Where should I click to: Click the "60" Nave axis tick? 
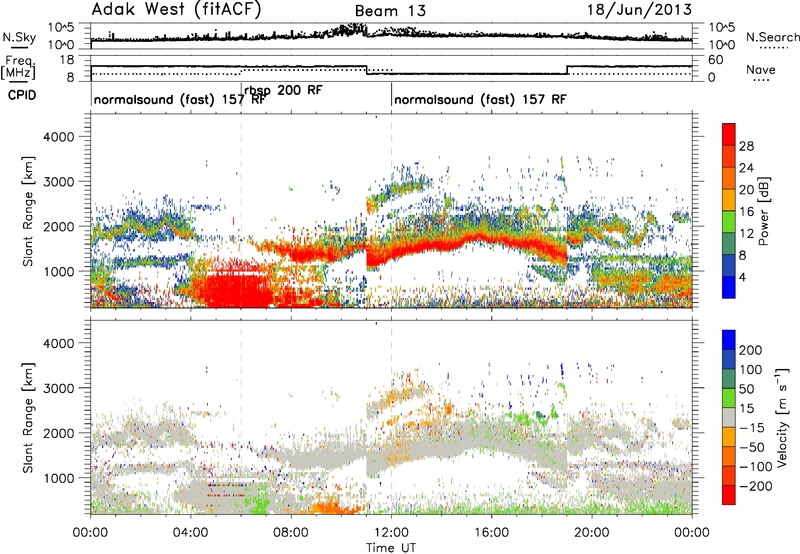coord(716,60)
